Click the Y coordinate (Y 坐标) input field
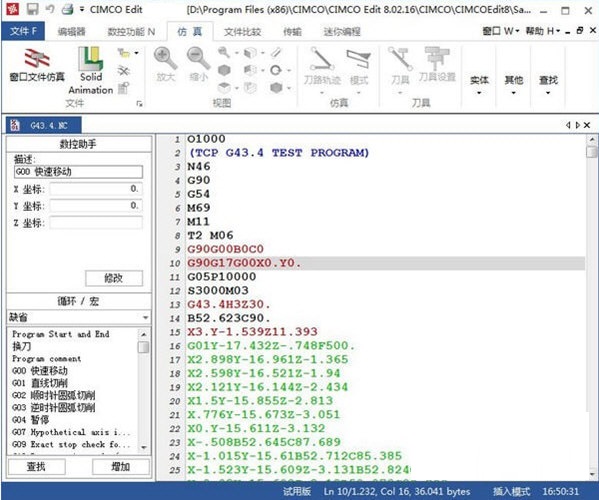Screen dimensions: 599x500 (96, 206)
